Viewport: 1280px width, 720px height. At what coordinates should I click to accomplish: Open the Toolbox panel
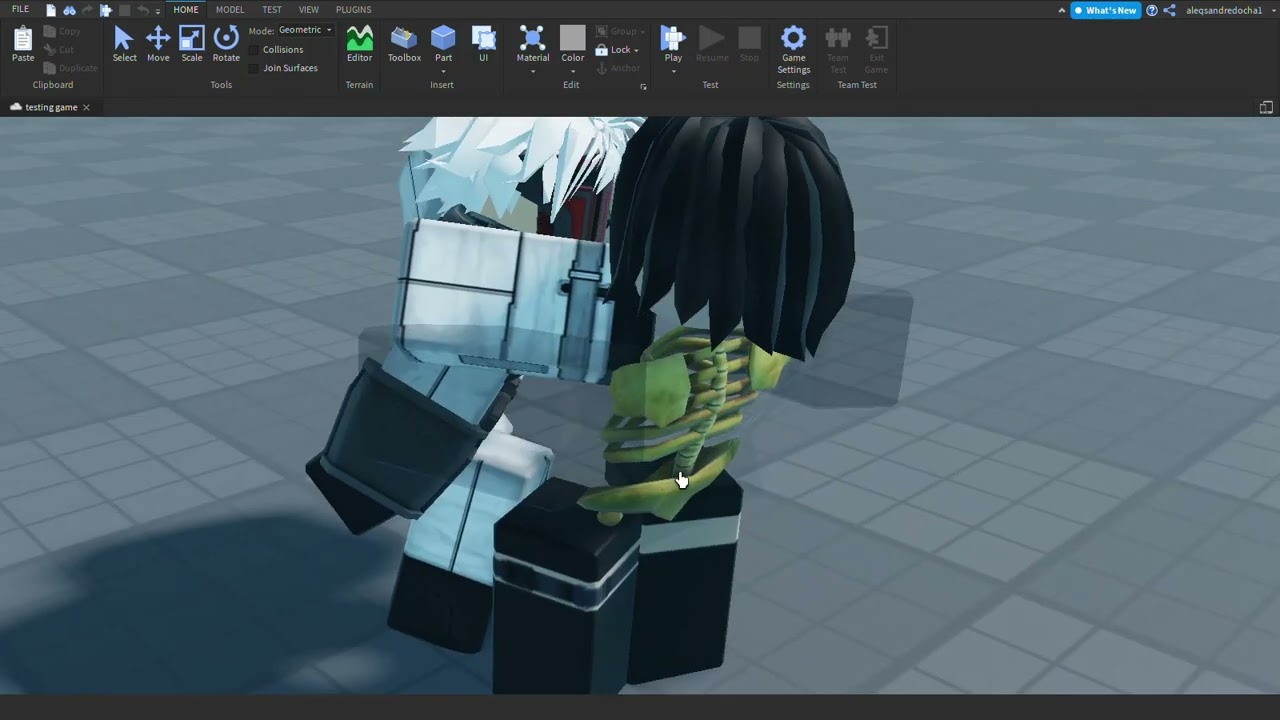[x=404, y=45]
